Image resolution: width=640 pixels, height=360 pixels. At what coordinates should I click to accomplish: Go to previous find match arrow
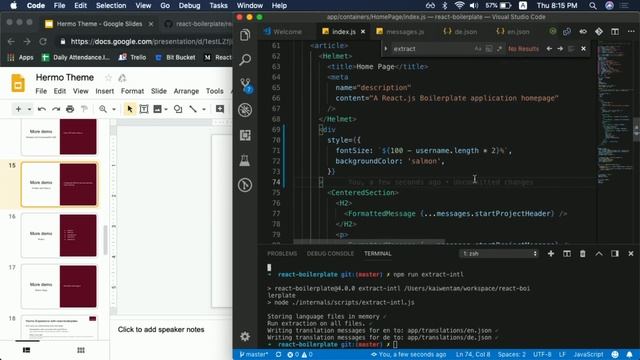point(549,49)
